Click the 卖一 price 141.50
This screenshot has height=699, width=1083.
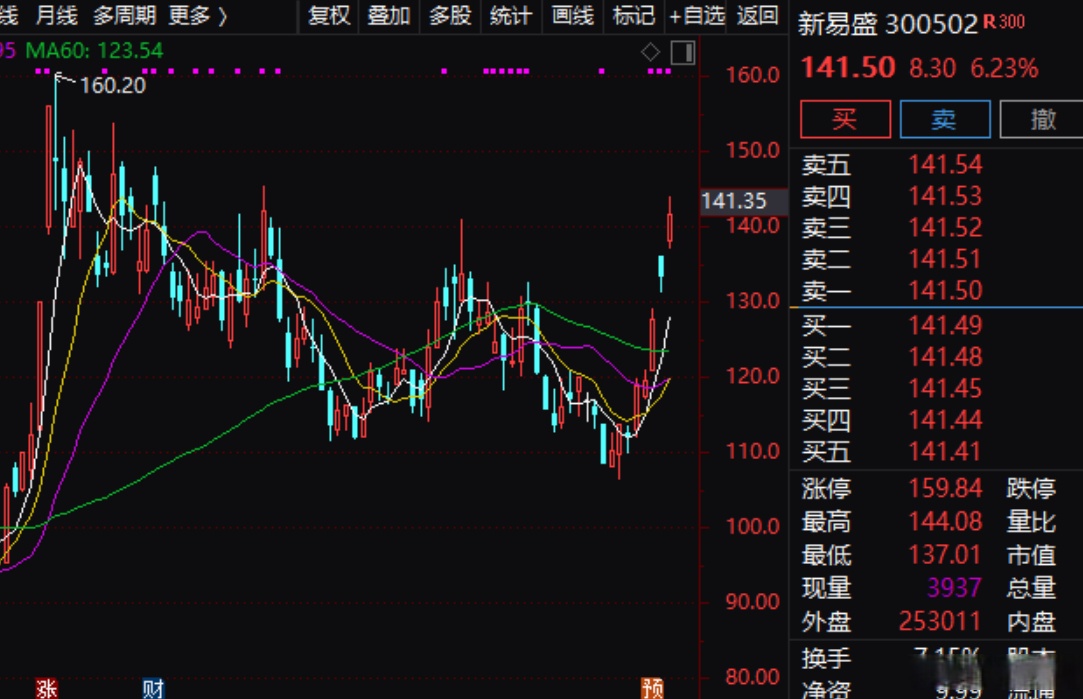945,291
